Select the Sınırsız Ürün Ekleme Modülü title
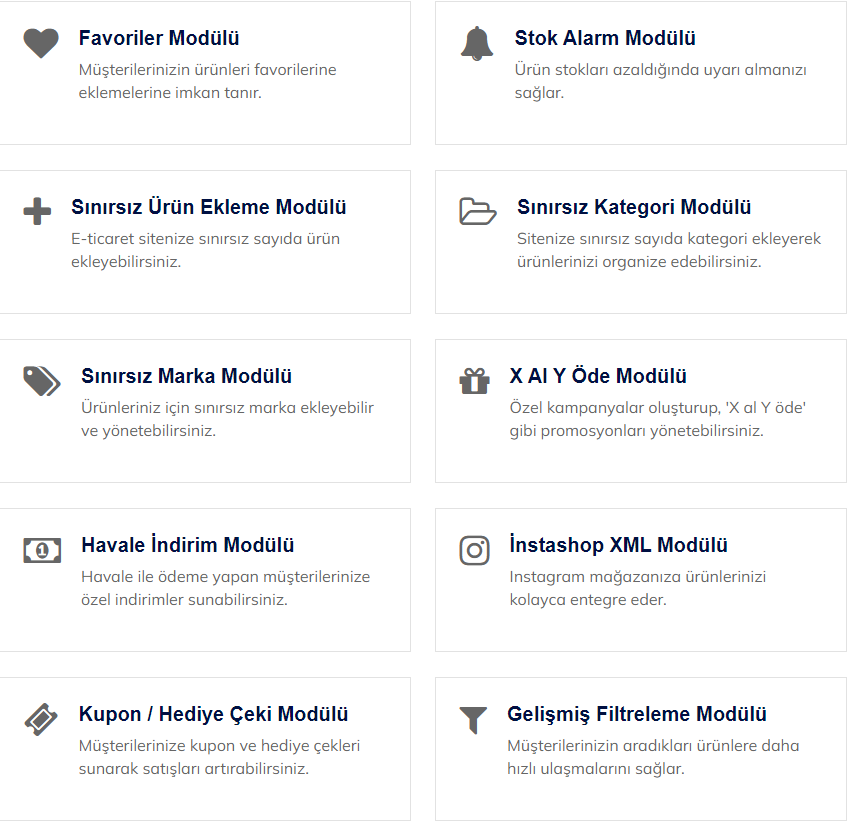The width and height of the screenshot is (849, 823). (208, 207)
